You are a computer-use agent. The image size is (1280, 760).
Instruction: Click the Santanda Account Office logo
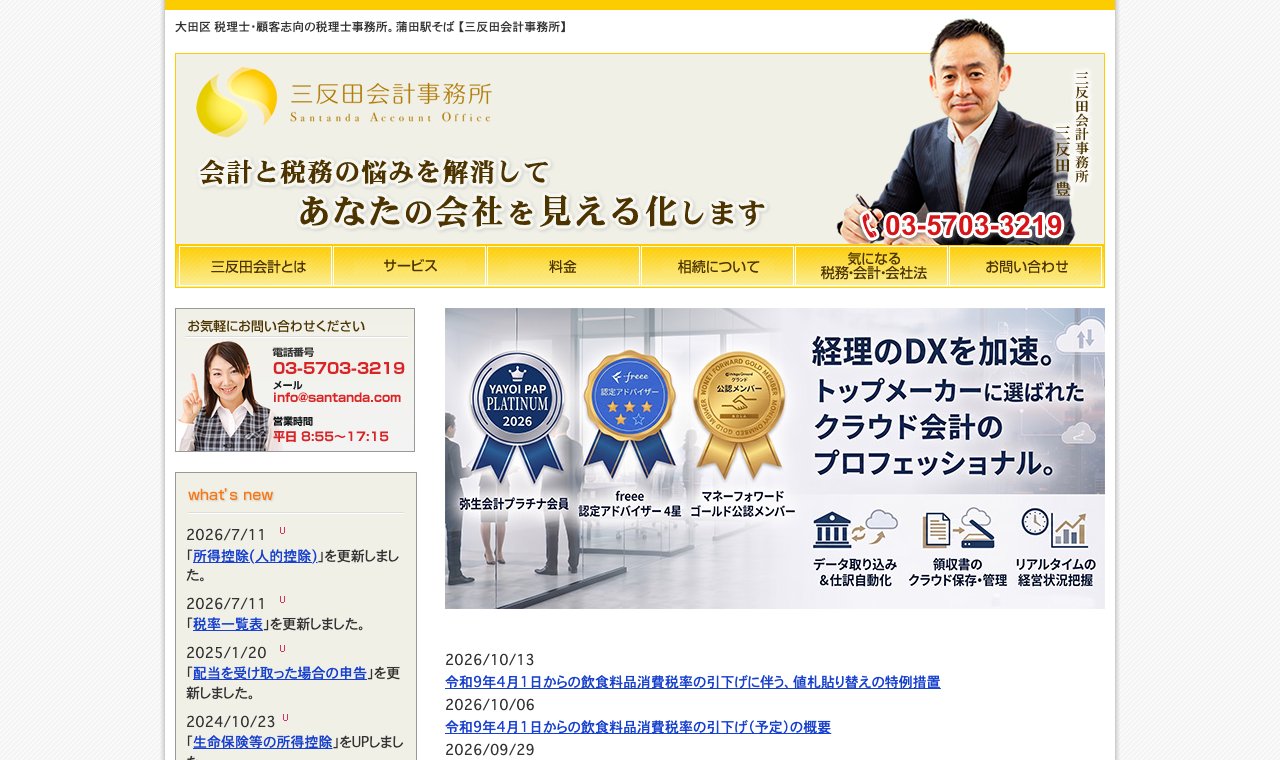click(x=344, y=102)
